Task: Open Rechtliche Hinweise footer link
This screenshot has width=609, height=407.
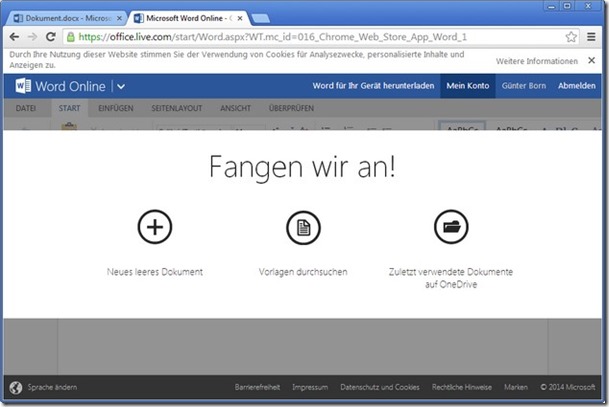Action: click(462, 387)
